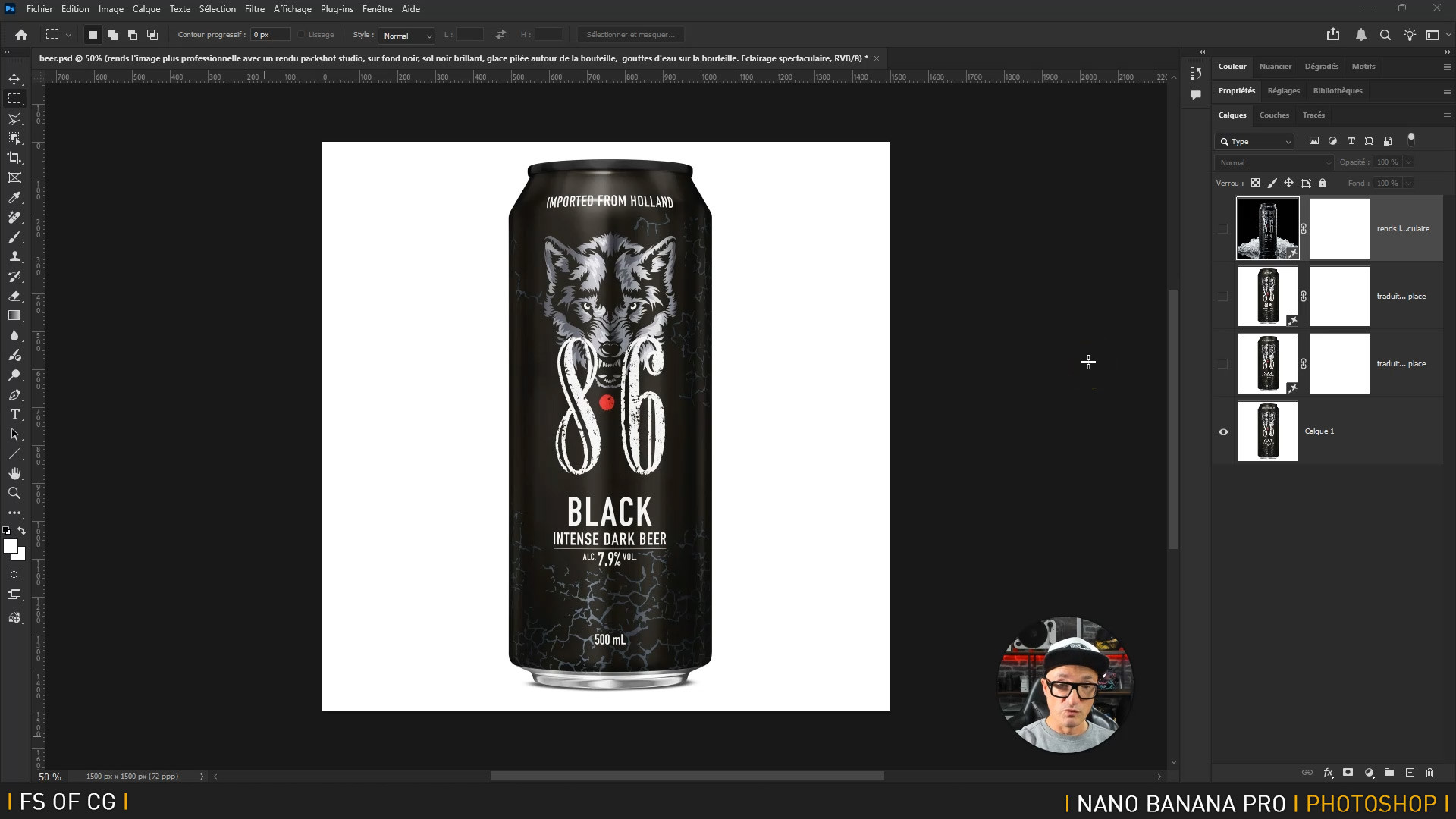This screenshot has height=819, width=1456.
Task: Select the Hand tool
Action: [14, 473]
